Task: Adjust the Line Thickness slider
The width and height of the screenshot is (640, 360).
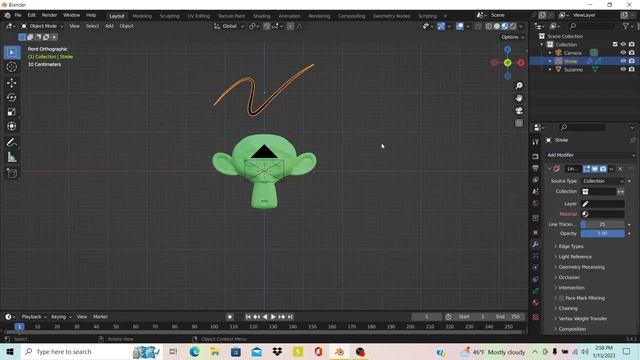Action: (602, 224)
